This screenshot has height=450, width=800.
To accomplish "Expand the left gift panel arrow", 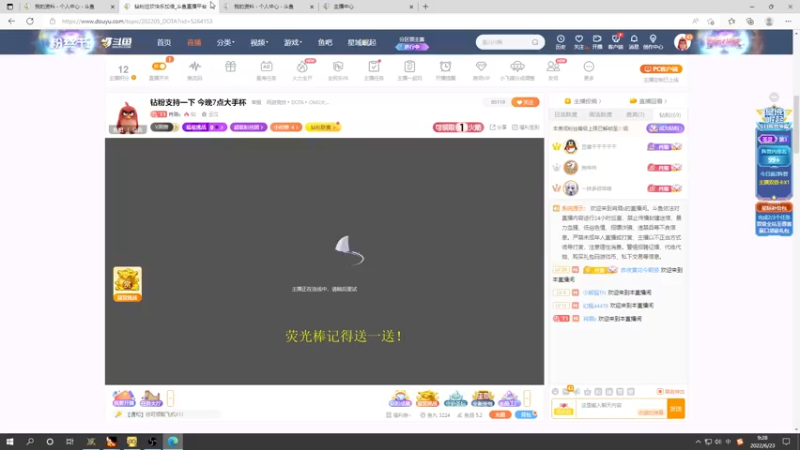I will coord(170,398).
